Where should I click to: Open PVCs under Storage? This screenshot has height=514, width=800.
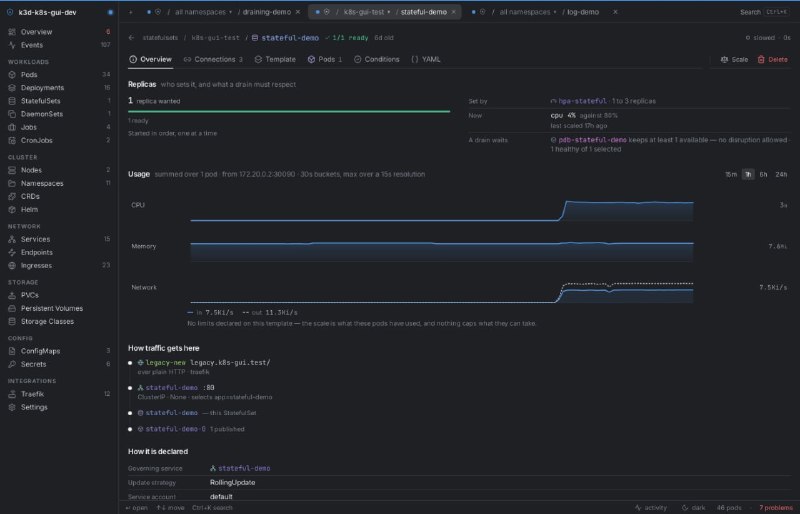pos(59,295)
